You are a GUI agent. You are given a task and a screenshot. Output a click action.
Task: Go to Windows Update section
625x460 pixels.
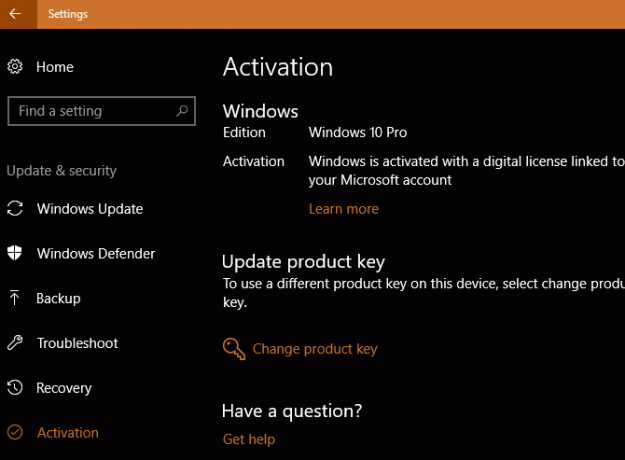[90, 209]
